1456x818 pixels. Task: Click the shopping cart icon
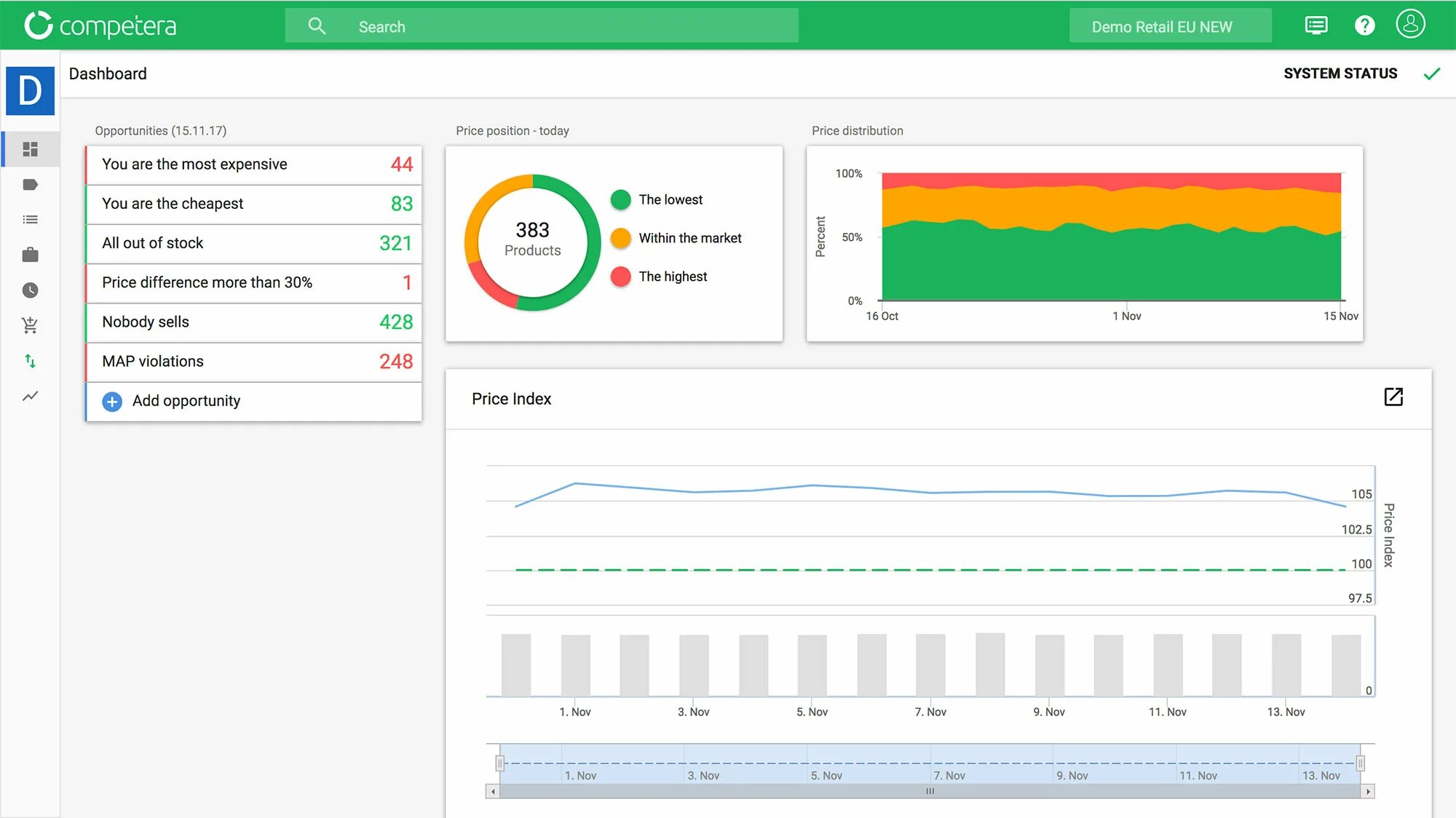pos(29,324)
